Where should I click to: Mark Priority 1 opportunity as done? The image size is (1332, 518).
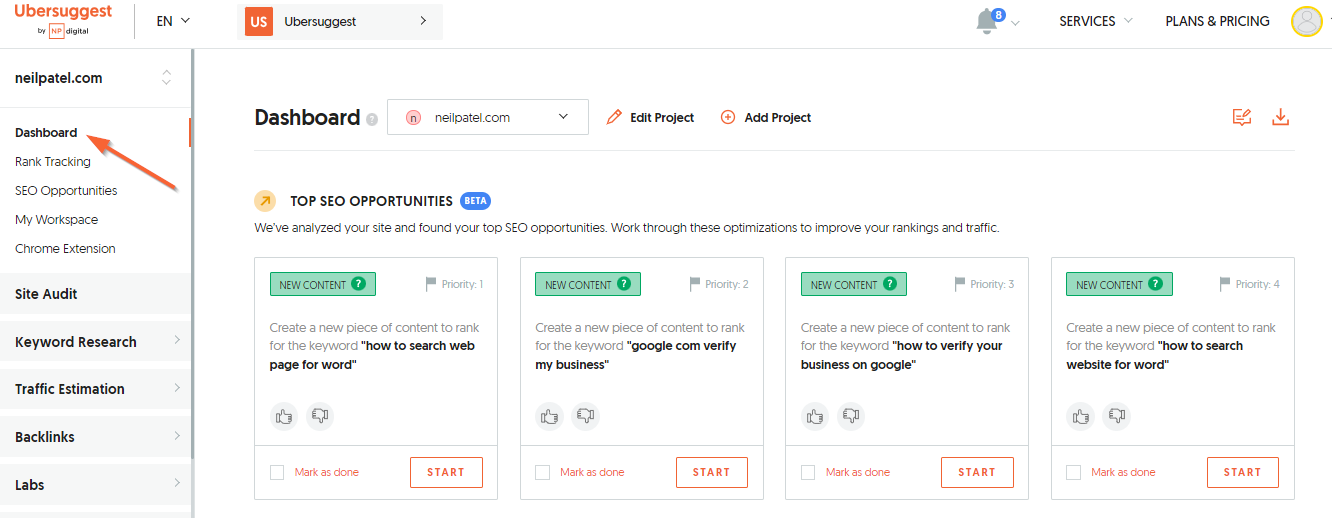[x=277, y=472]
